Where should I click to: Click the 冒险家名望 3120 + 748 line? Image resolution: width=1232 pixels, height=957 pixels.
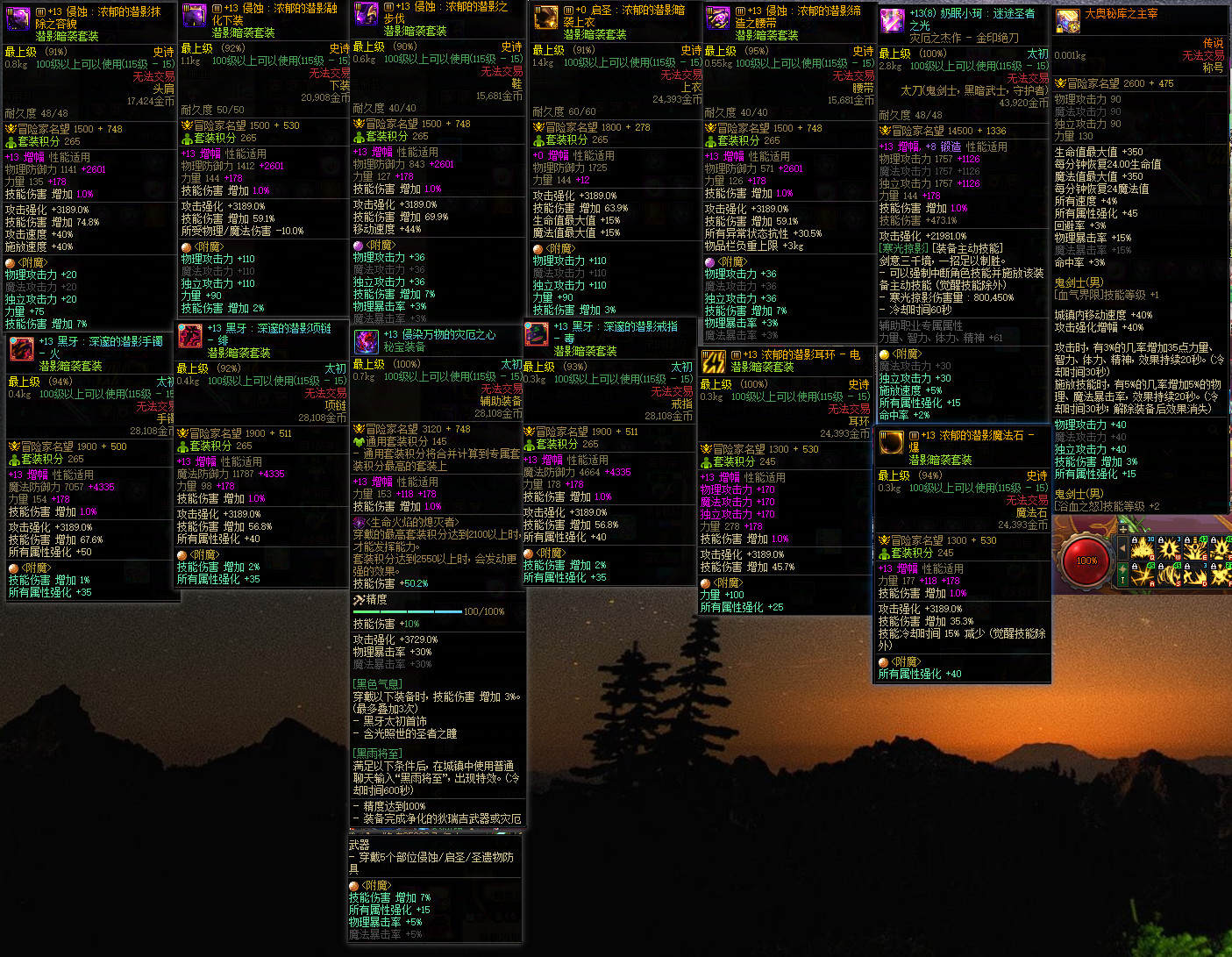[x=412, y=429]
